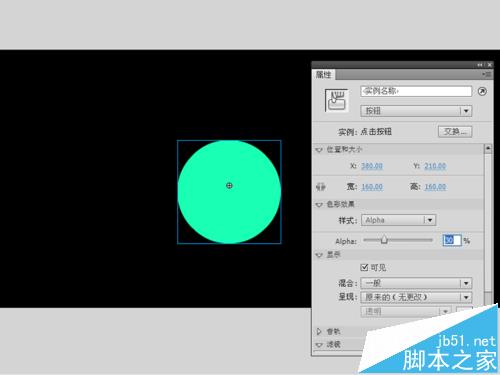Viewport: 500px width, 375px height.
Task: Click the 高 height value 160.00
Action: pyautogui.click(x=435, y=187)
